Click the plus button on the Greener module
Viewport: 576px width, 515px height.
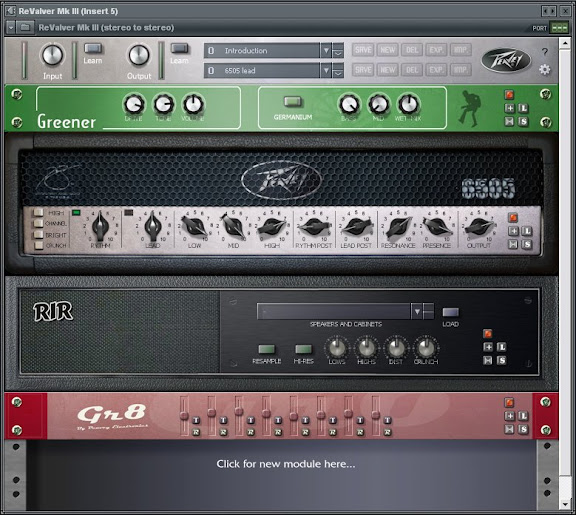click(510, 108)
